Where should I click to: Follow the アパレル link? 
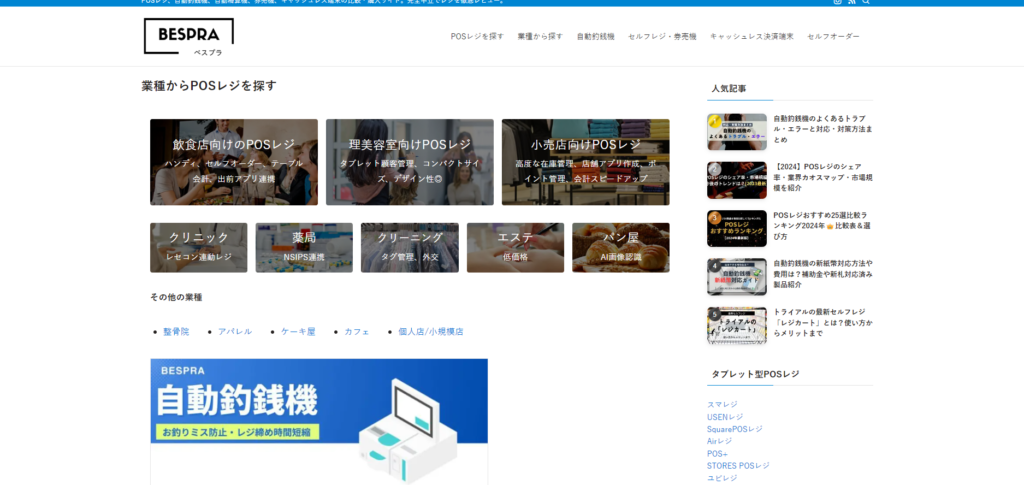click(x=235, y=332)
